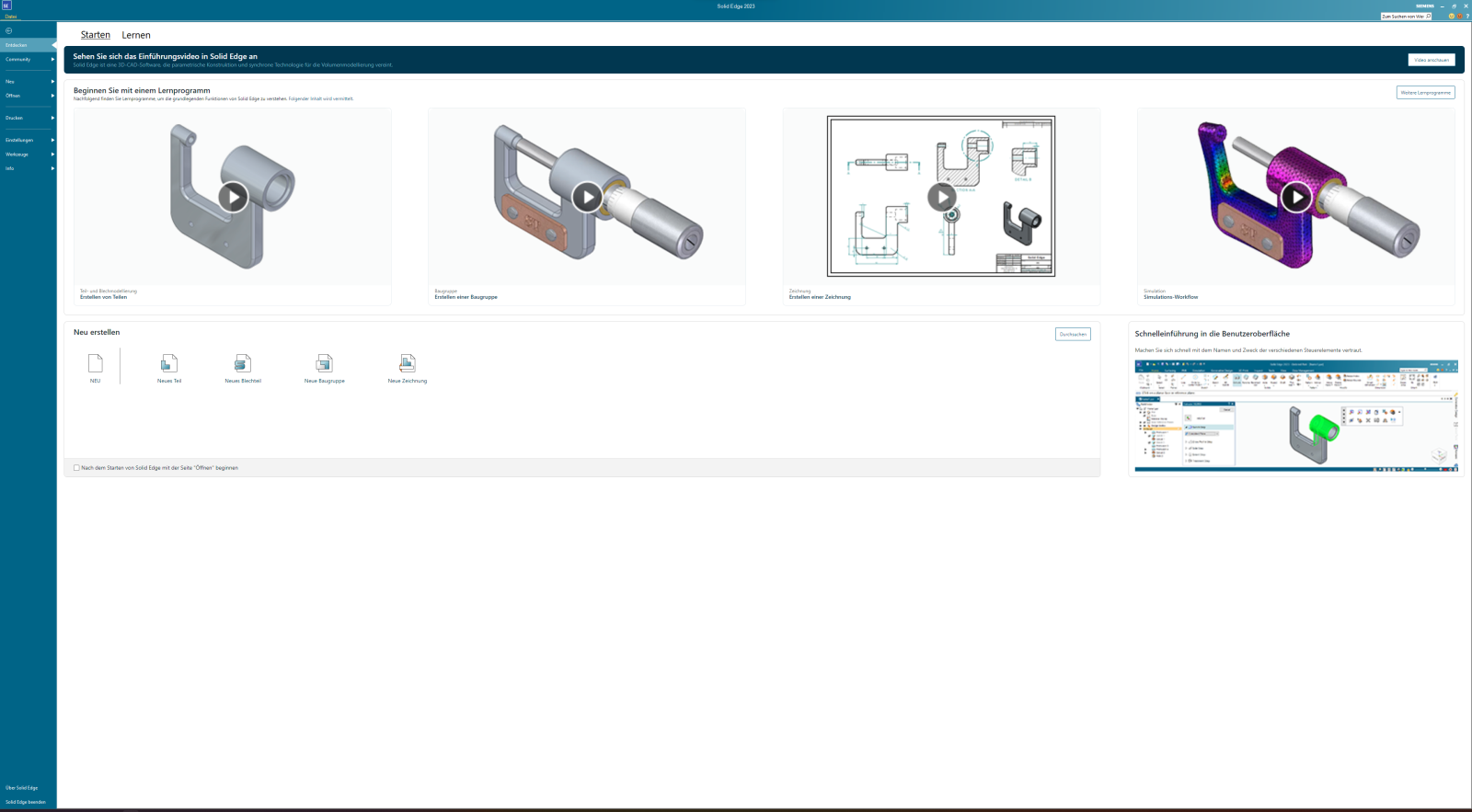The width and height of the screenshot is (1472, 812).
Task: Click the back arrow in the sidebar
Action: 8,30
